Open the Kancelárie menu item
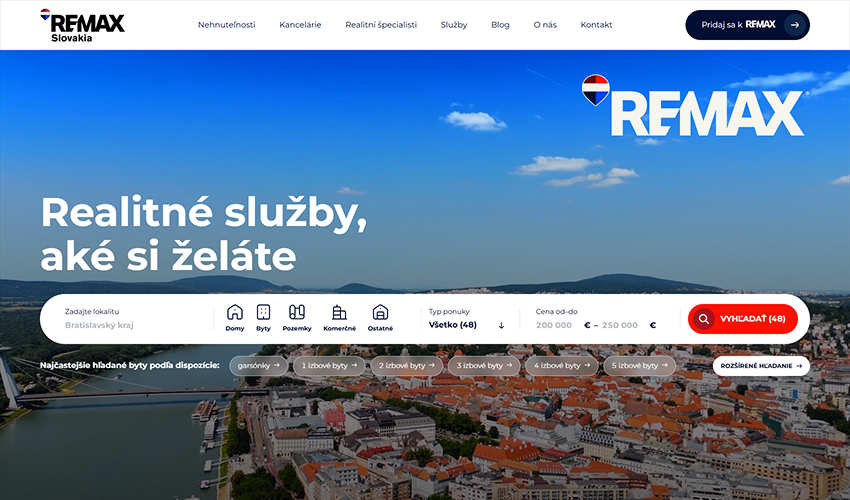Image resolution: width=850 pixels, height=500 pixels. 300,25
